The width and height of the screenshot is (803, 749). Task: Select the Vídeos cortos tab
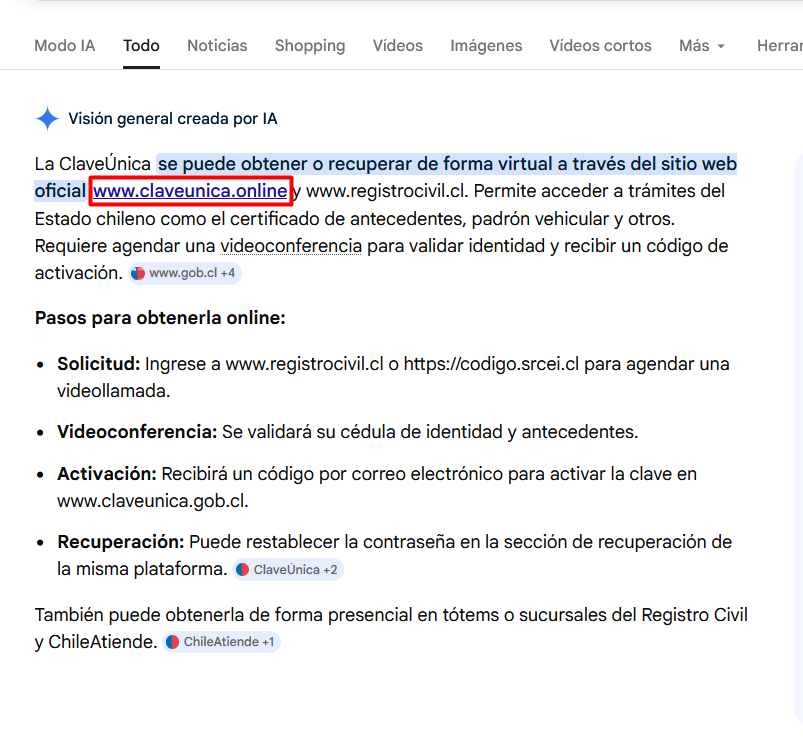pos(600,45)
